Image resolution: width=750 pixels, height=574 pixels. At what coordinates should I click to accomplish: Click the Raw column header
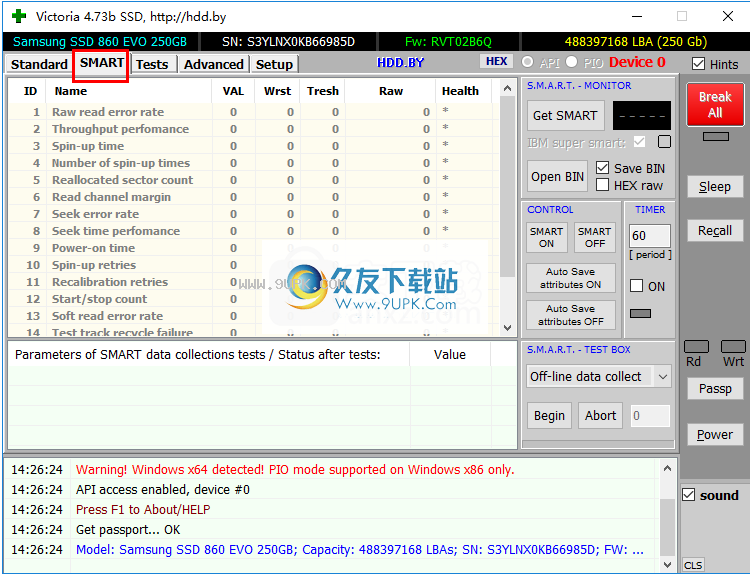pyautogui.click(x=390, y=91)
